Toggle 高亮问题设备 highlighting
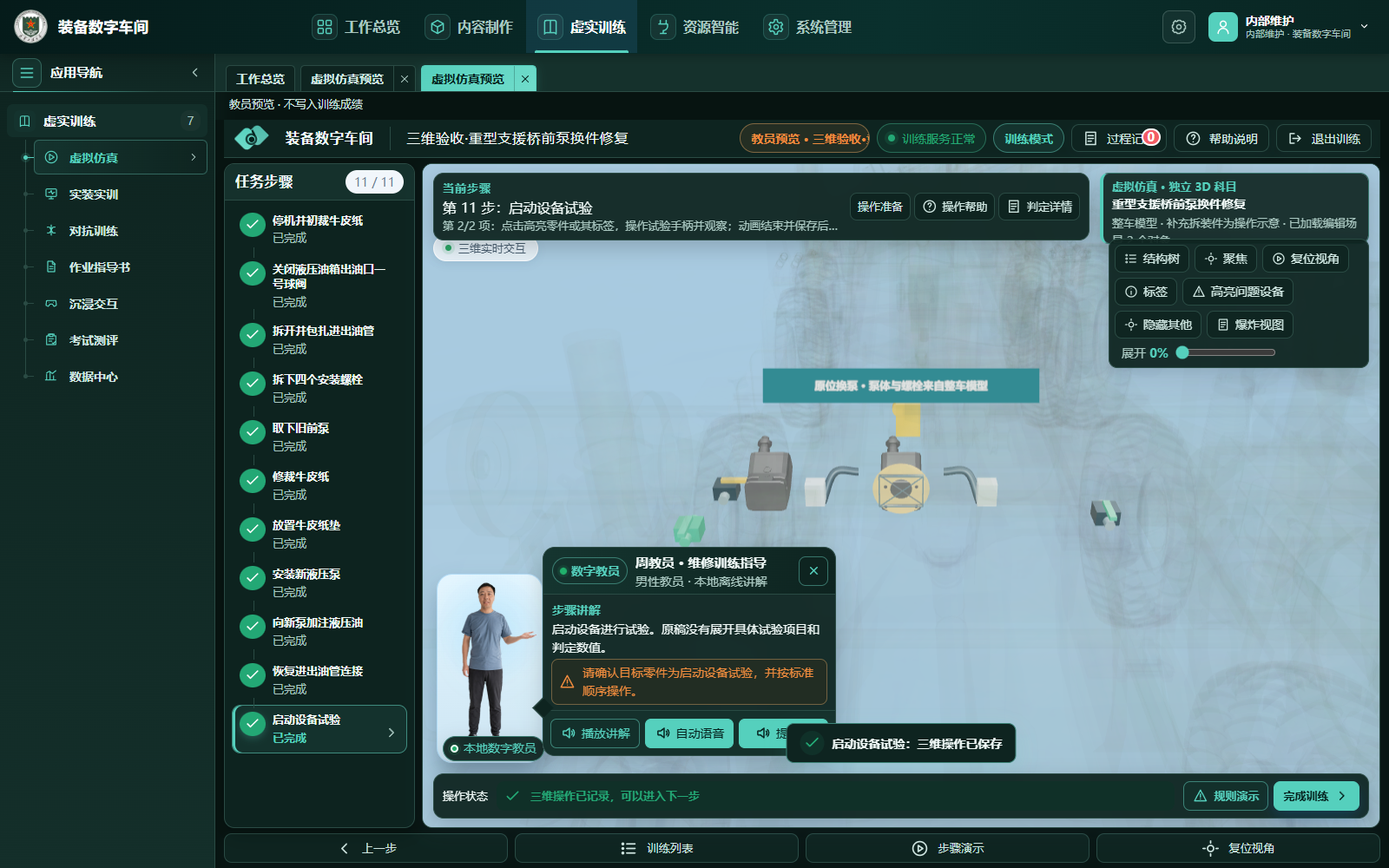 [x=1238, y=292]
